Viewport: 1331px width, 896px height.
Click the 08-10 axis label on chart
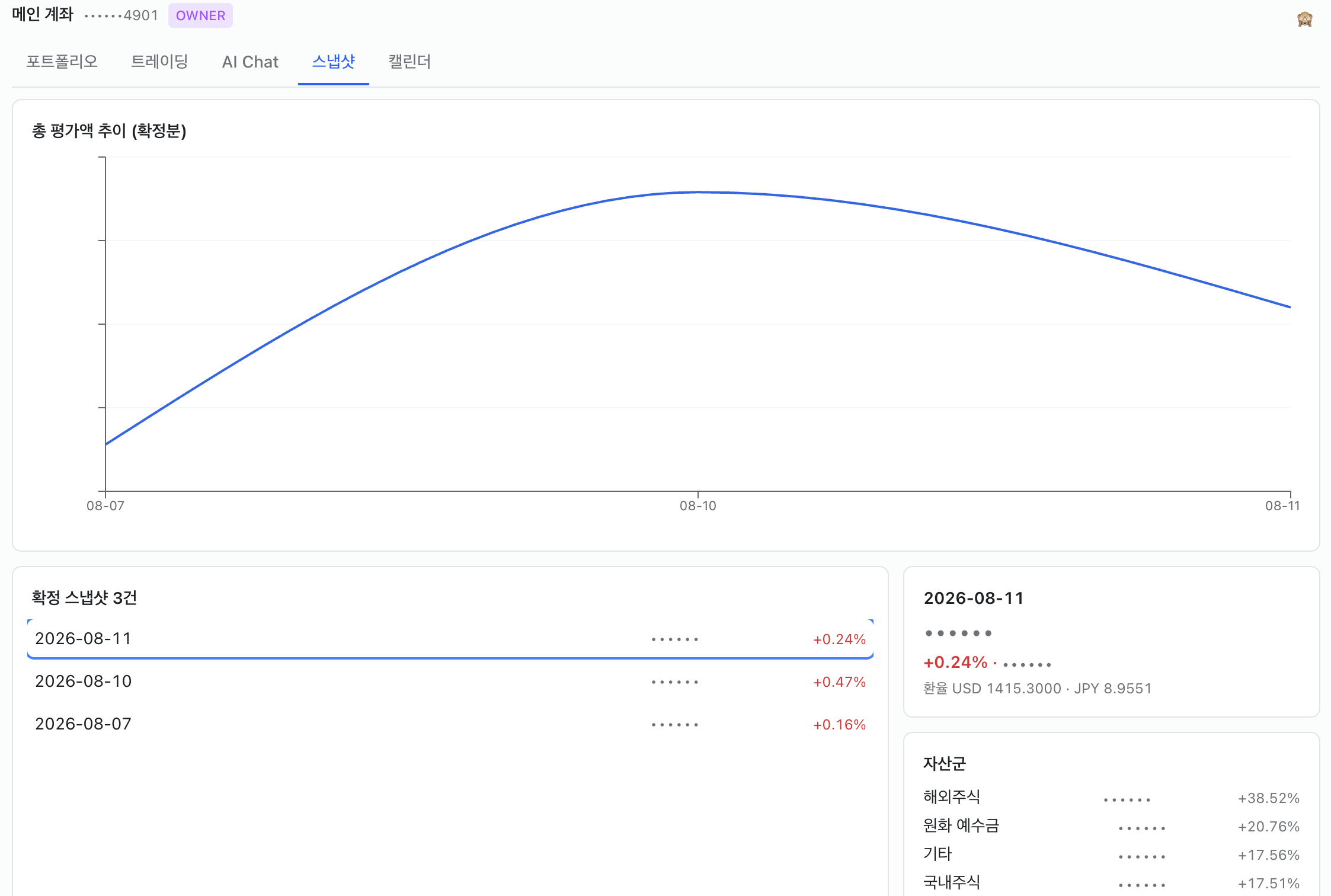[698, 505]
